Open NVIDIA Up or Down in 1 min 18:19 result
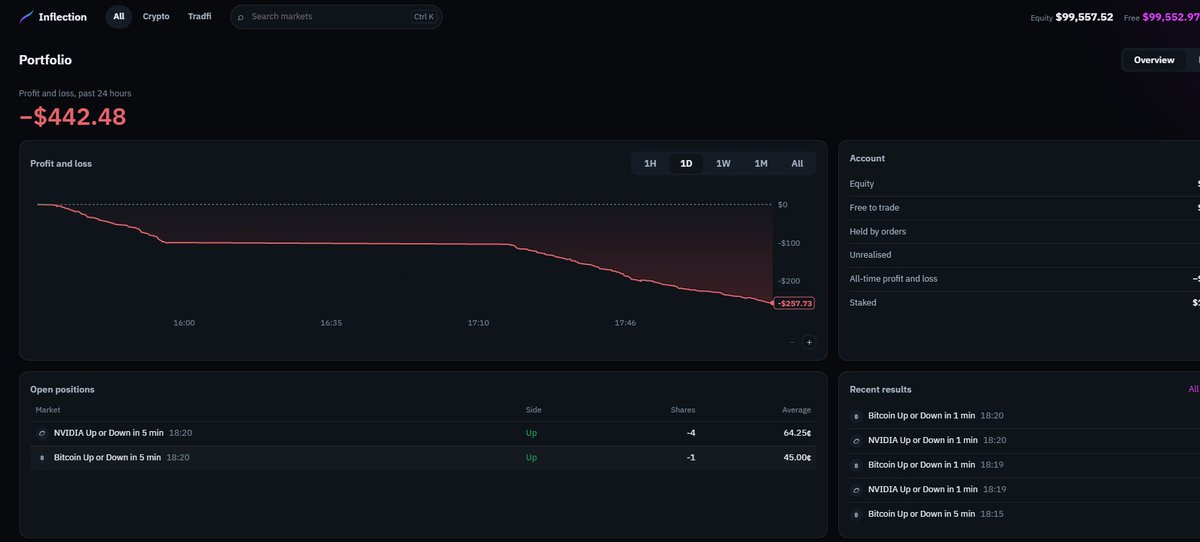The image size is (1200, 542). coord(1024,489)
